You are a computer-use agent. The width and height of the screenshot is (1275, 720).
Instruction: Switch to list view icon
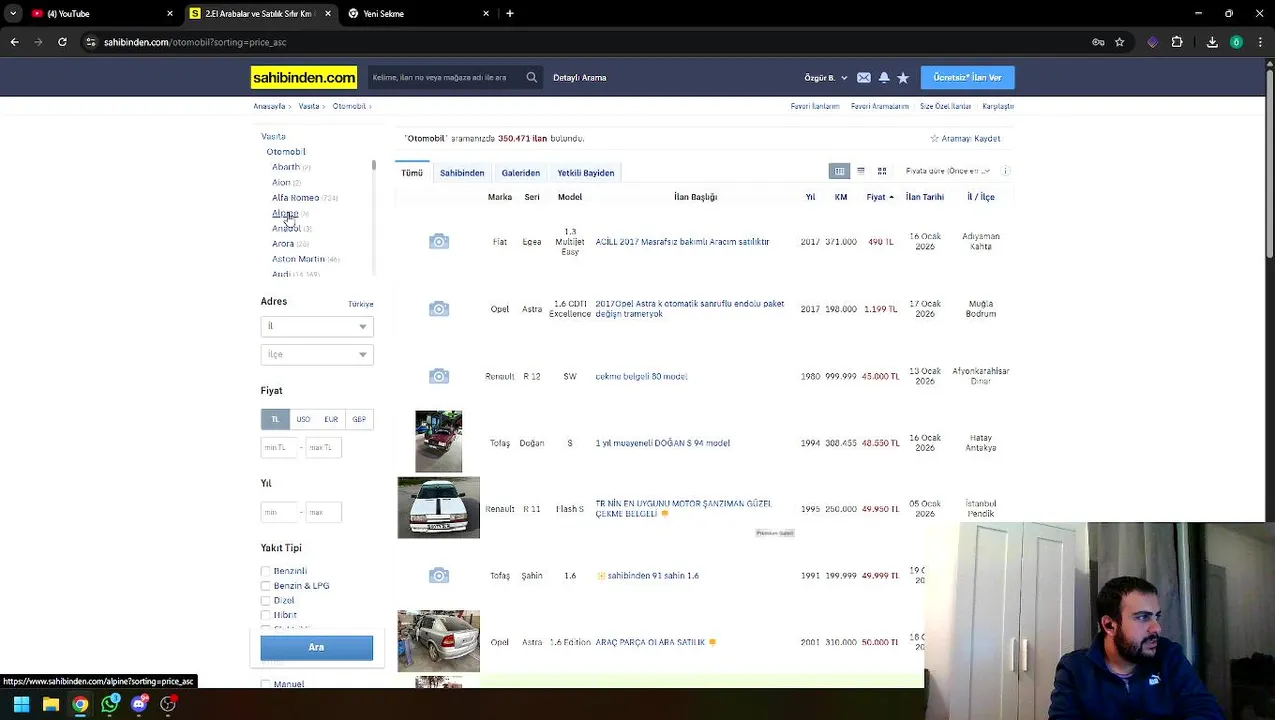(860, 171)
